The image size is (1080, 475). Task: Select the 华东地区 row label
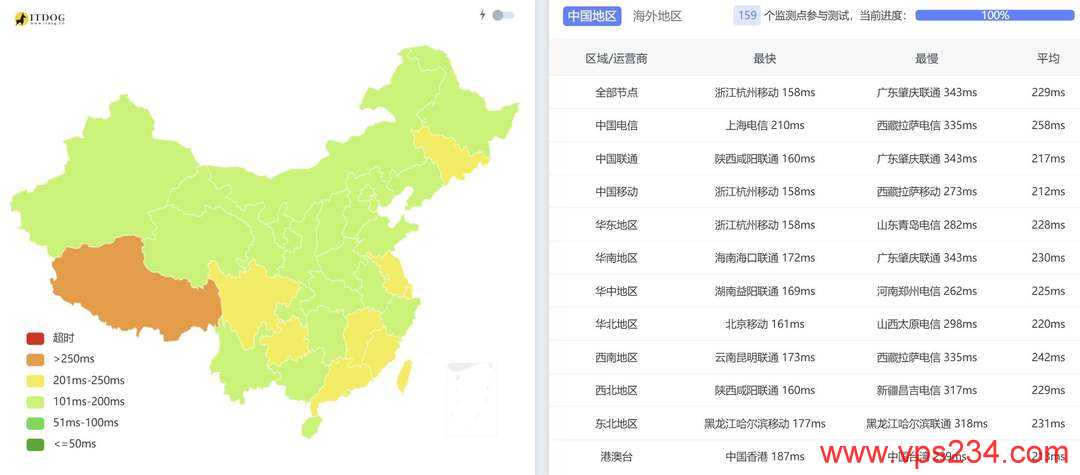coord(616,225)
